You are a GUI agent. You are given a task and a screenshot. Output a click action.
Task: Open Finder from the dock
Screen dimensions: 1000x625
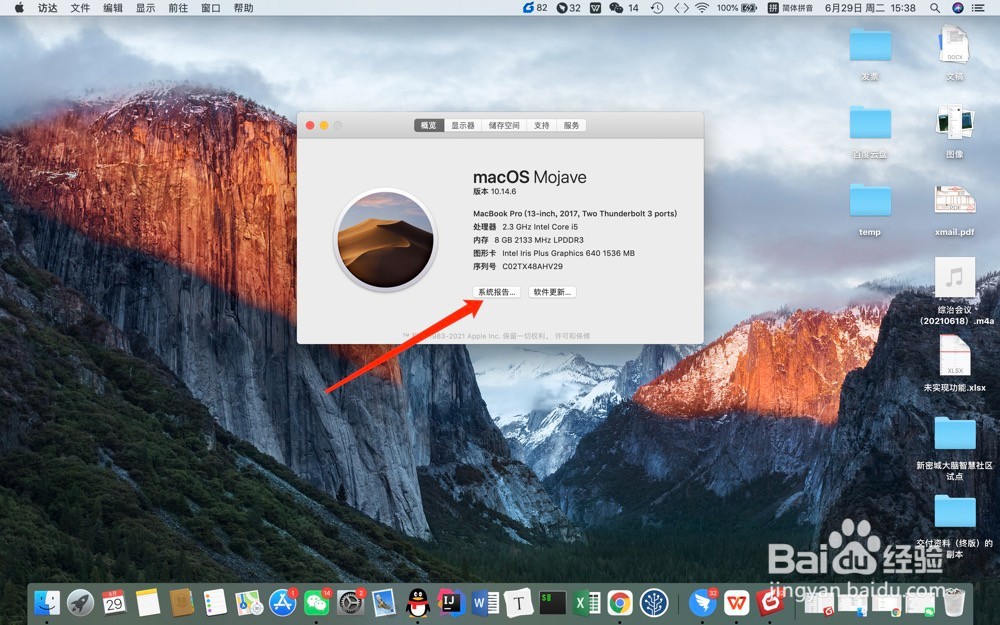point(47,603)
